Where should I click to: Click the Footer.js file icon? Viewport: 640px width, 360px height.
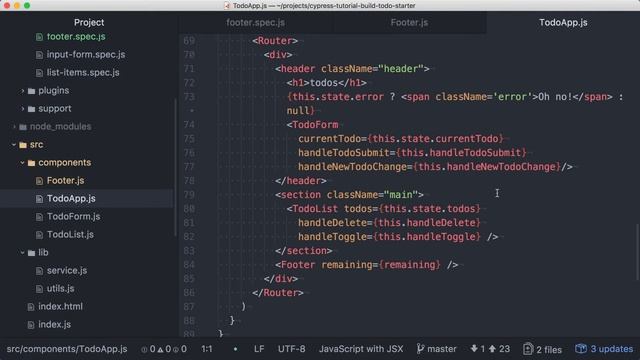pyautogui.click(x=39, y=181)
